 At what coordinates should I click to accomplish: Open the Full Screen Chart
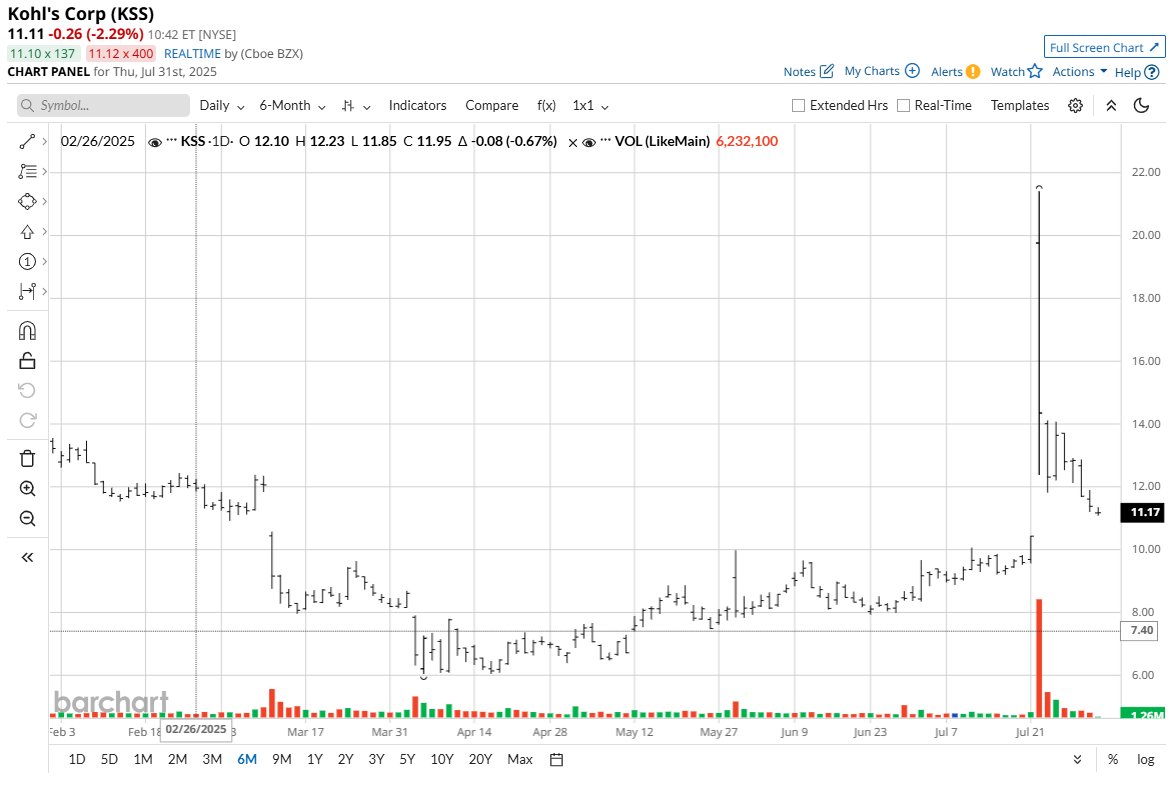(x=1104, y=48)
